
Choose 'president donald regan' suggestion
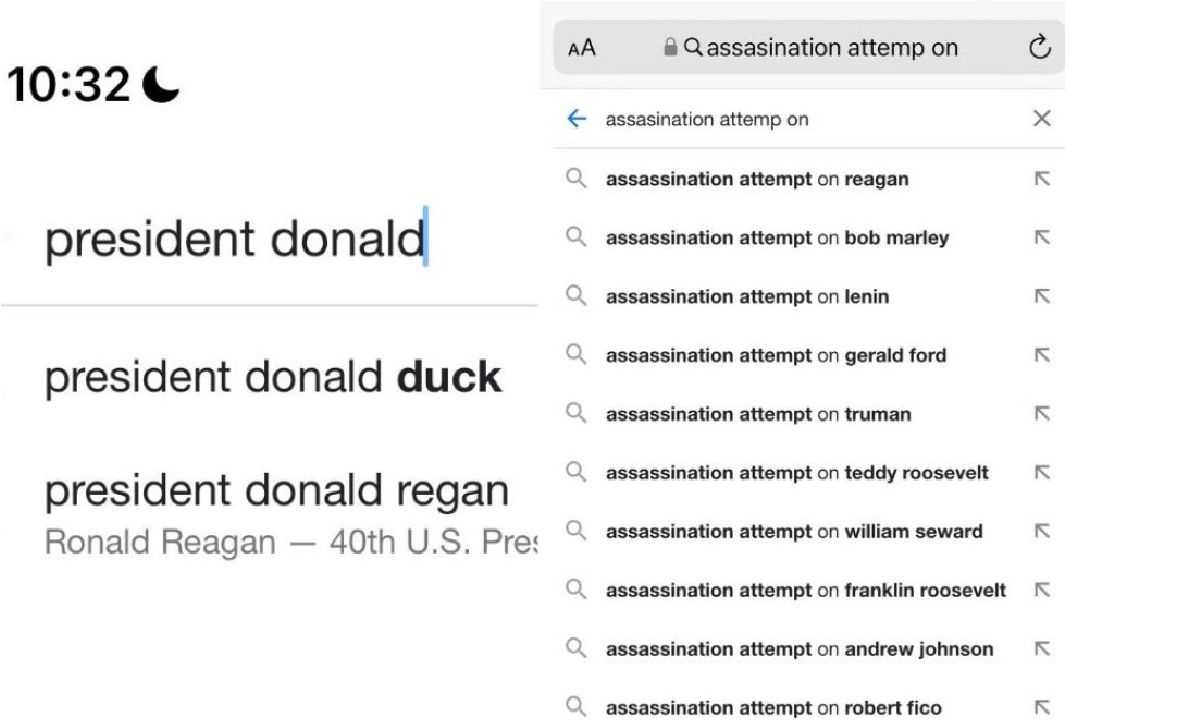tap(277, 492)
